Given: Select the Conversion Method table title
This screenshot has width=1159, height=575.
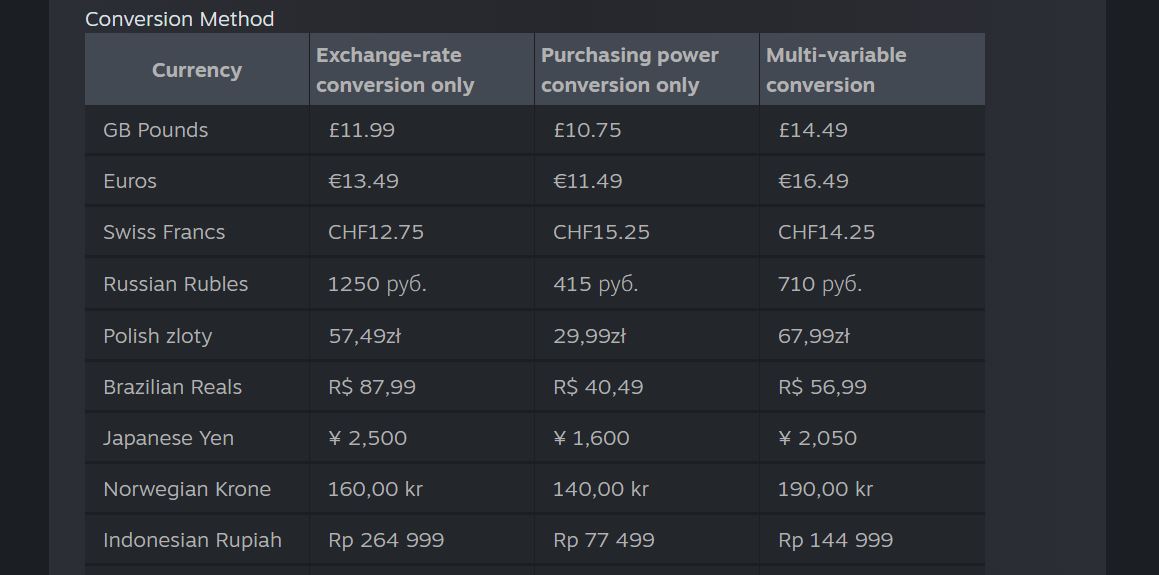Looking at the screenshot, I should (x=179, y=19).
